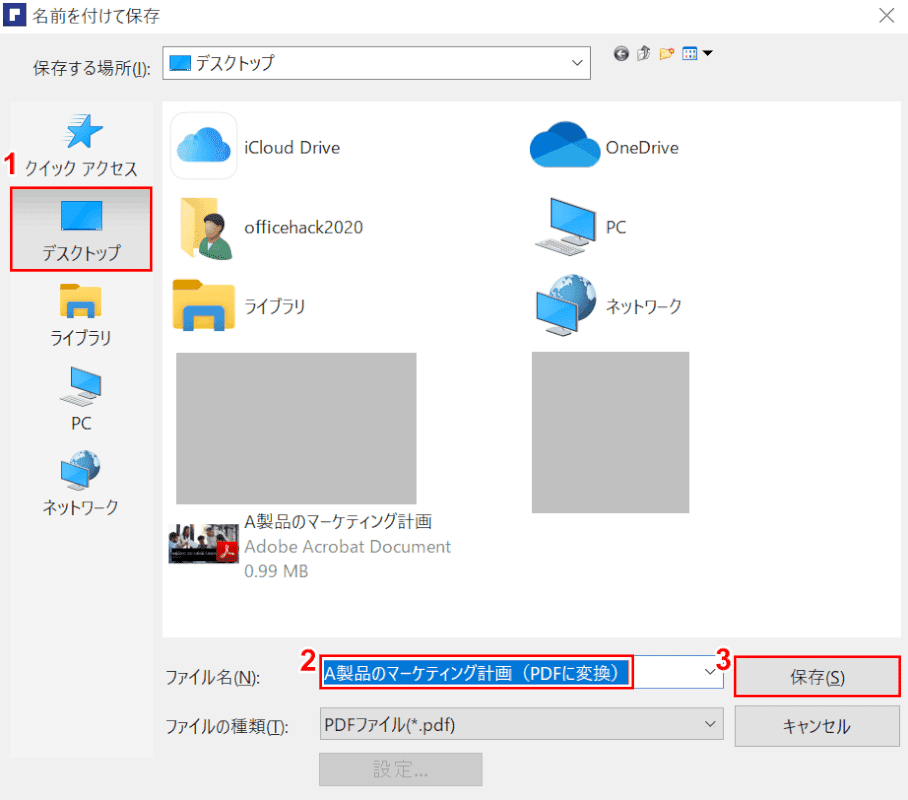908x800 pixels.
Task: Create a new folder icon
Action: point(667,54)
